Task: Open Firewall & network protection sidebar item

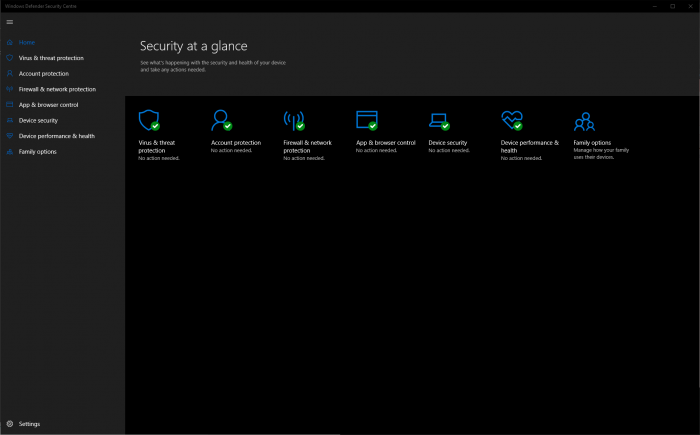Action: click(57, 89)
